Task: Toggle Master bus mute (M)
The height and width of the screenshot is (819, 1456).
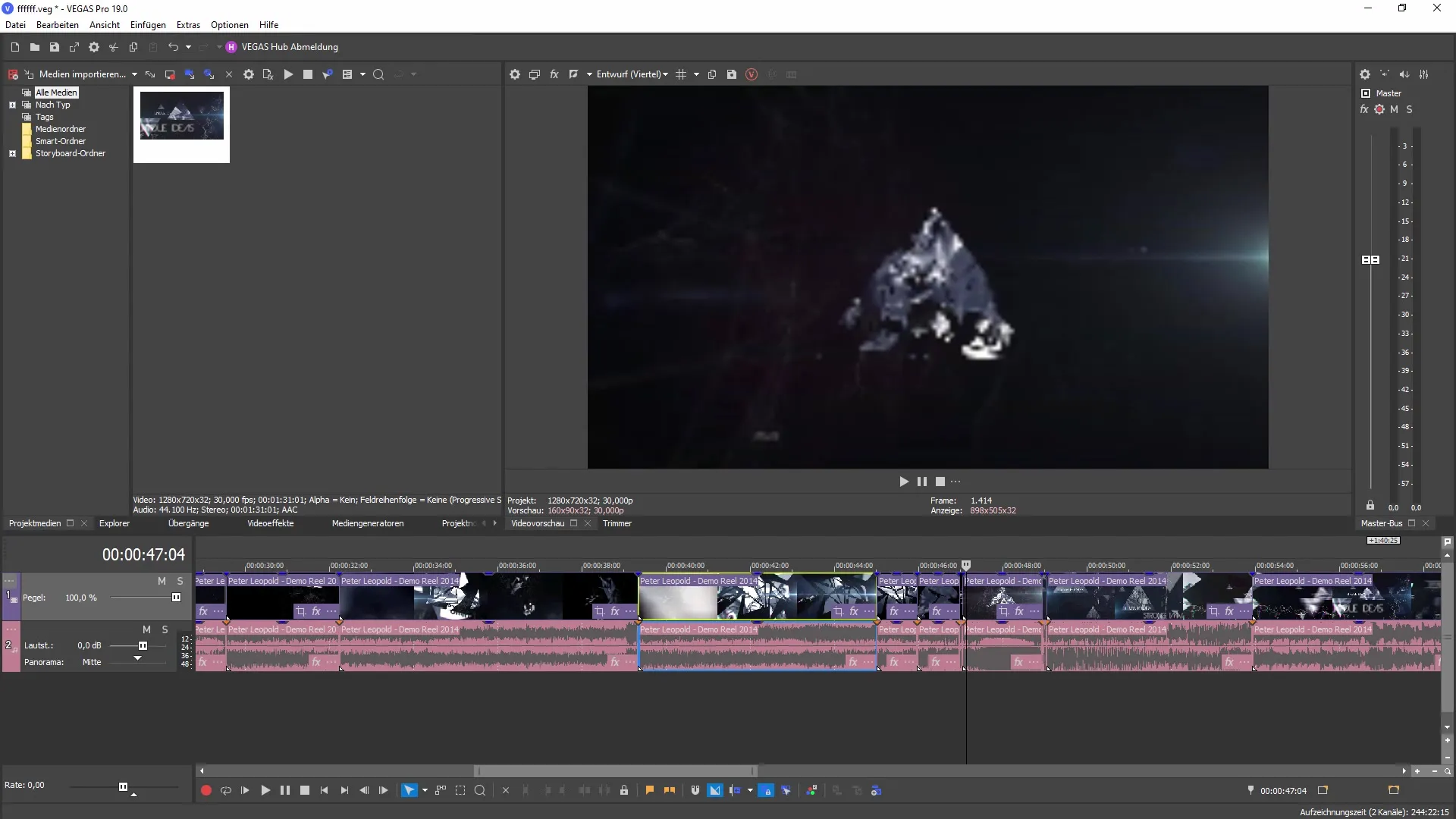Action: 1394,109
